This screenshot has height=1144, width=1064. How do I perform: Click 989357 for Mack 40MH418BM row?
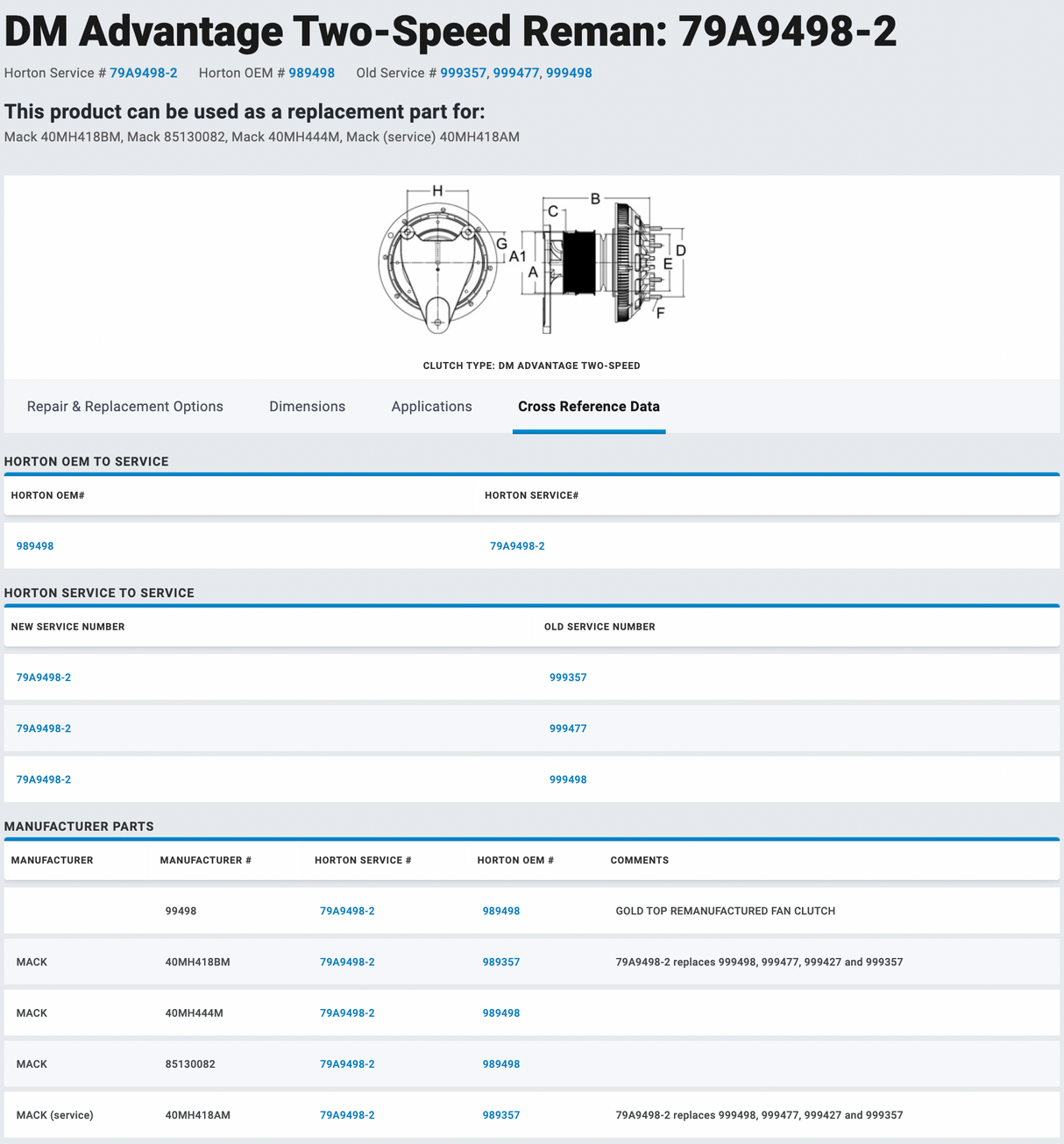[x=500, y=962]
